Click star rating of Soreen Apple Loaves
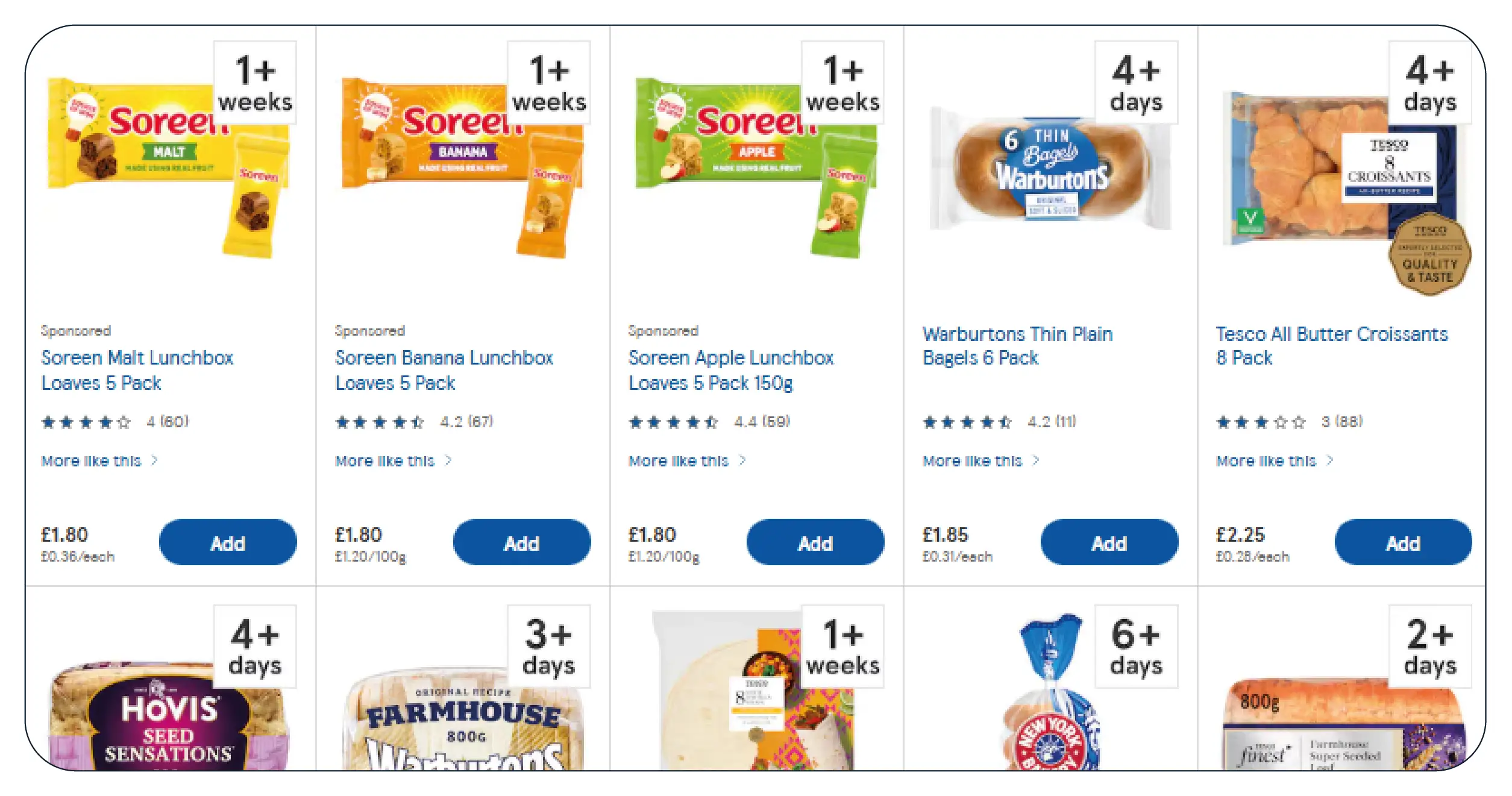Viewport: 1512px width, 796px height. 673,422
